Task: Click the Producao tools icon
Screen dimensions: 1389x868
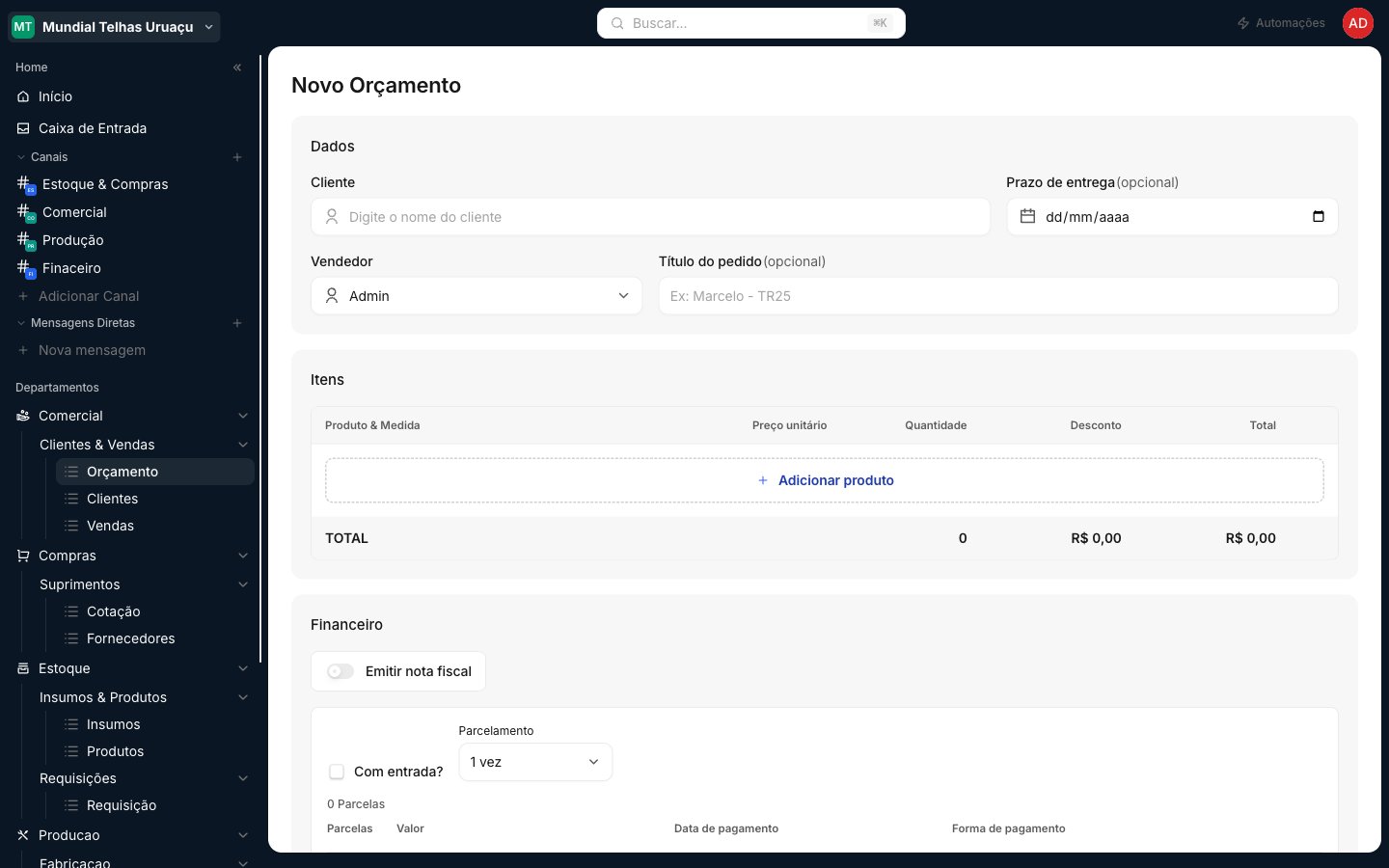Action: coord(23,835)
